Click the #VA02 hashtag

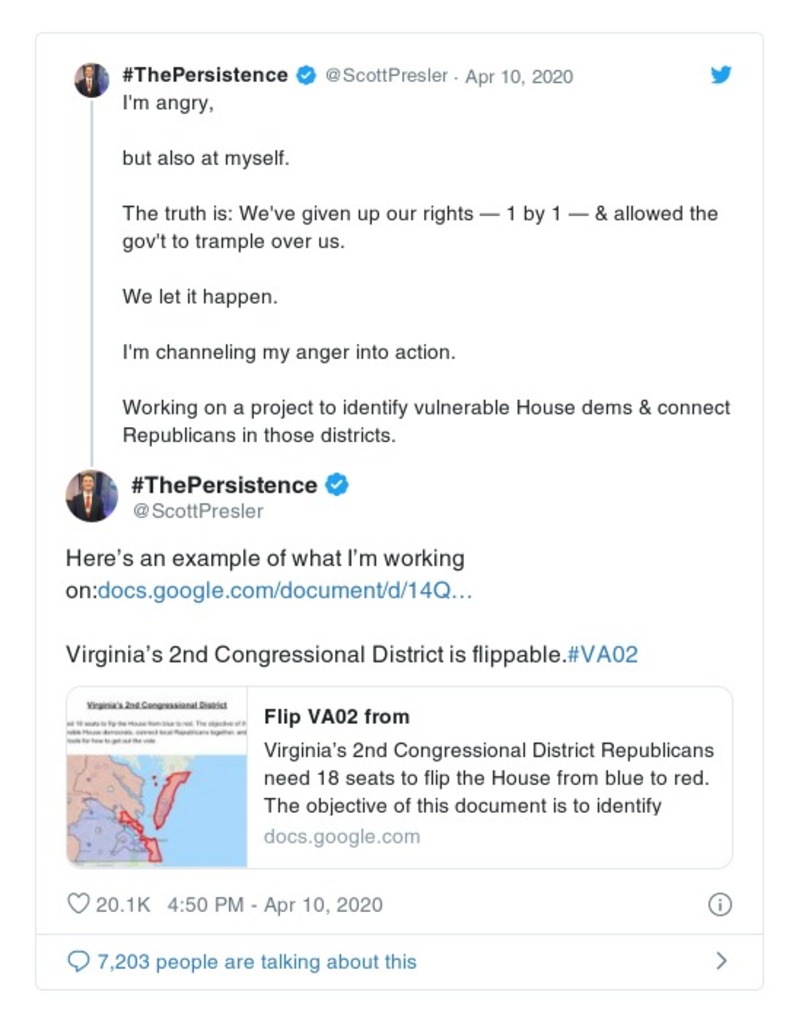[602, 655]
